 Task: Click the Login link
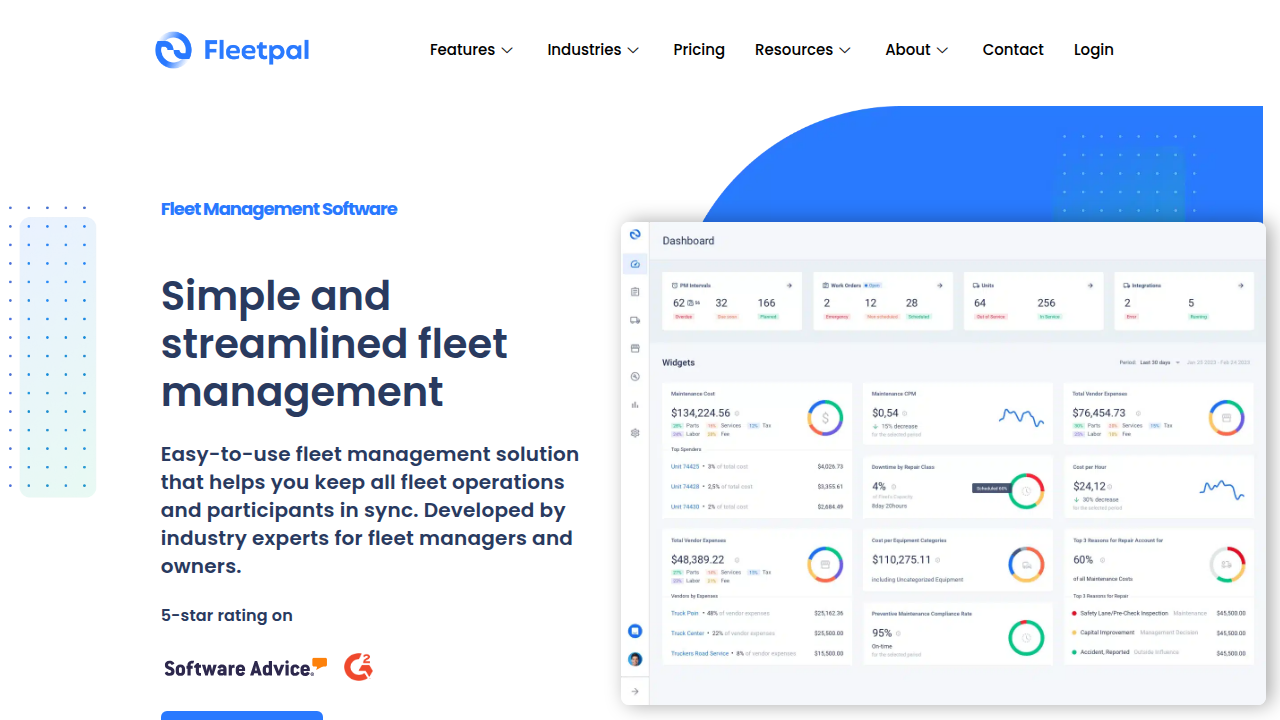(x=1094, y=50)
